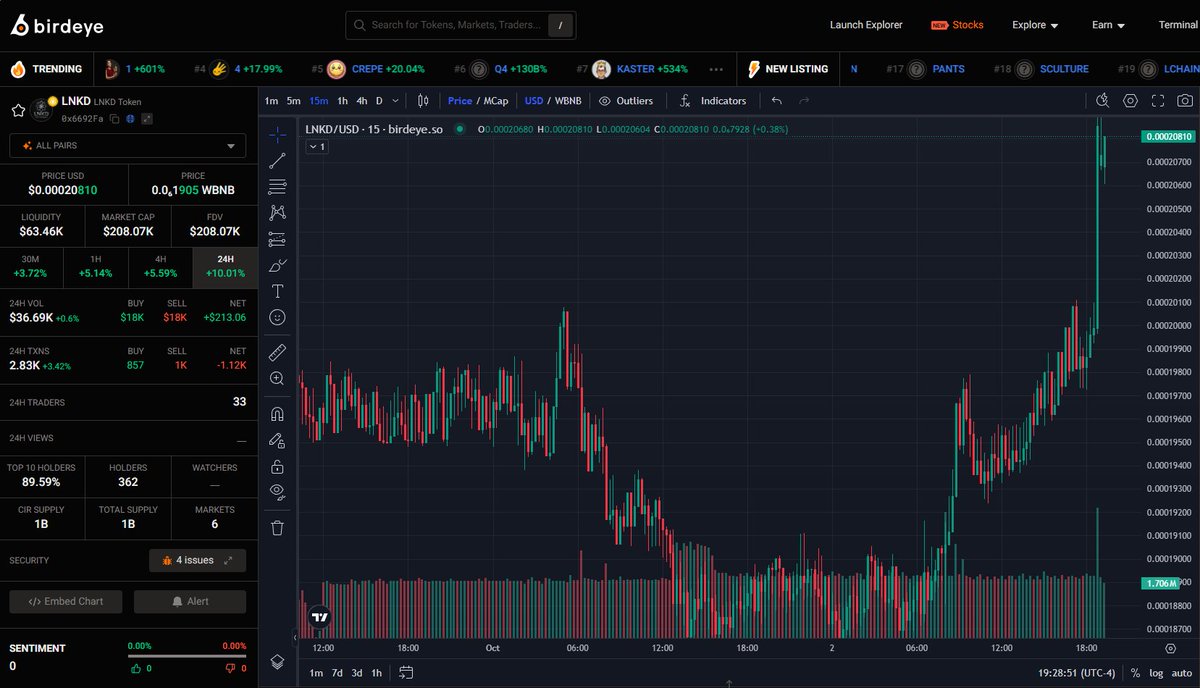Switch quote currency to USD

click(534, 101)
